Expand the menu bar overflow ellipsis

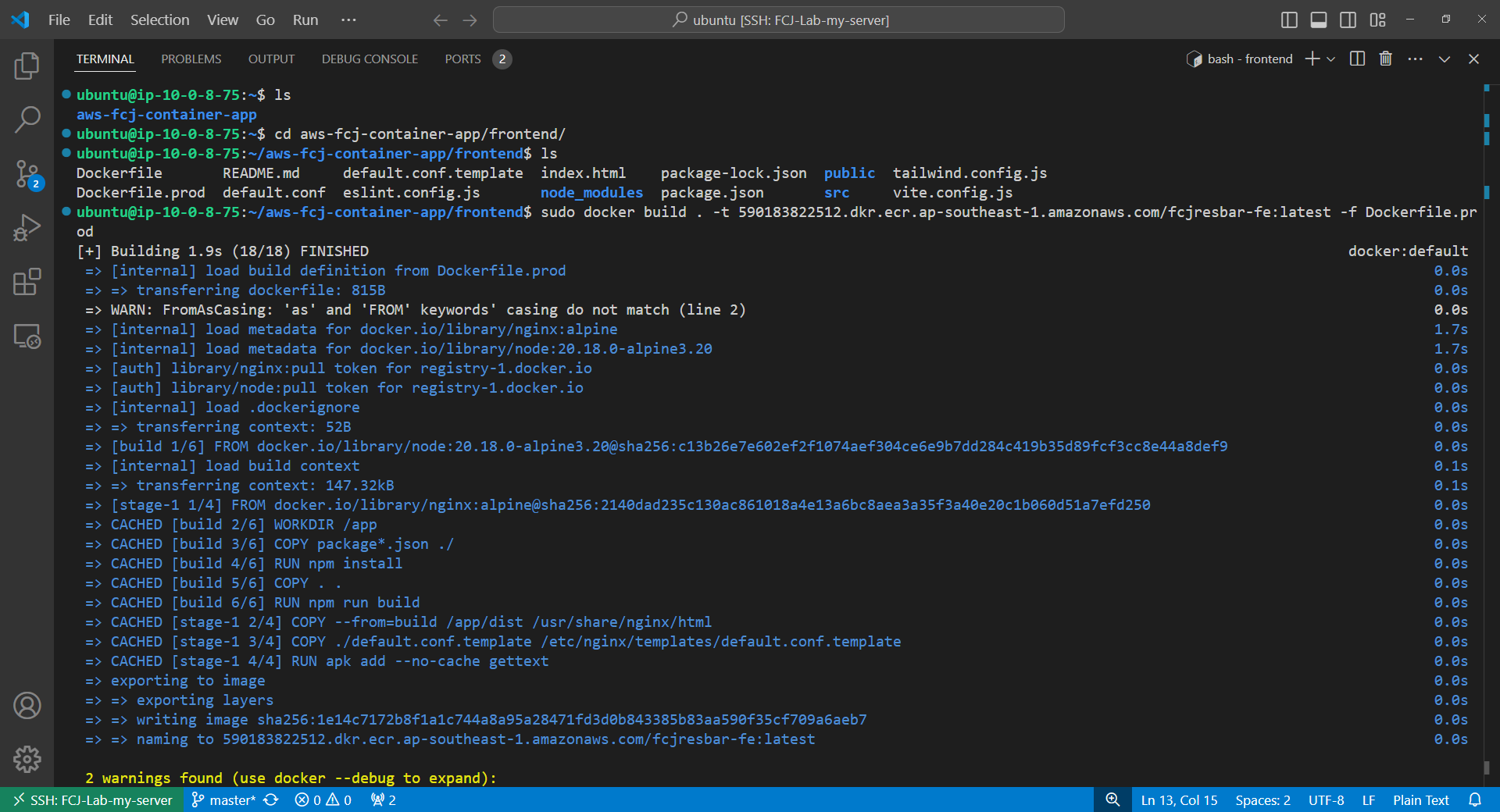[348, 20]
